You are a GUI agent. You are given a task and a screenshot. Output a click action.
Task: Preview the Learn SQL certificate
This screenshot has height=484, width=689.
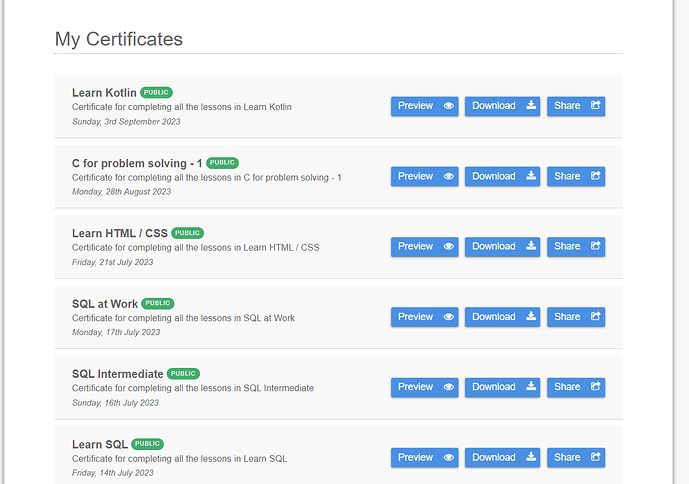tap(424, 458)
